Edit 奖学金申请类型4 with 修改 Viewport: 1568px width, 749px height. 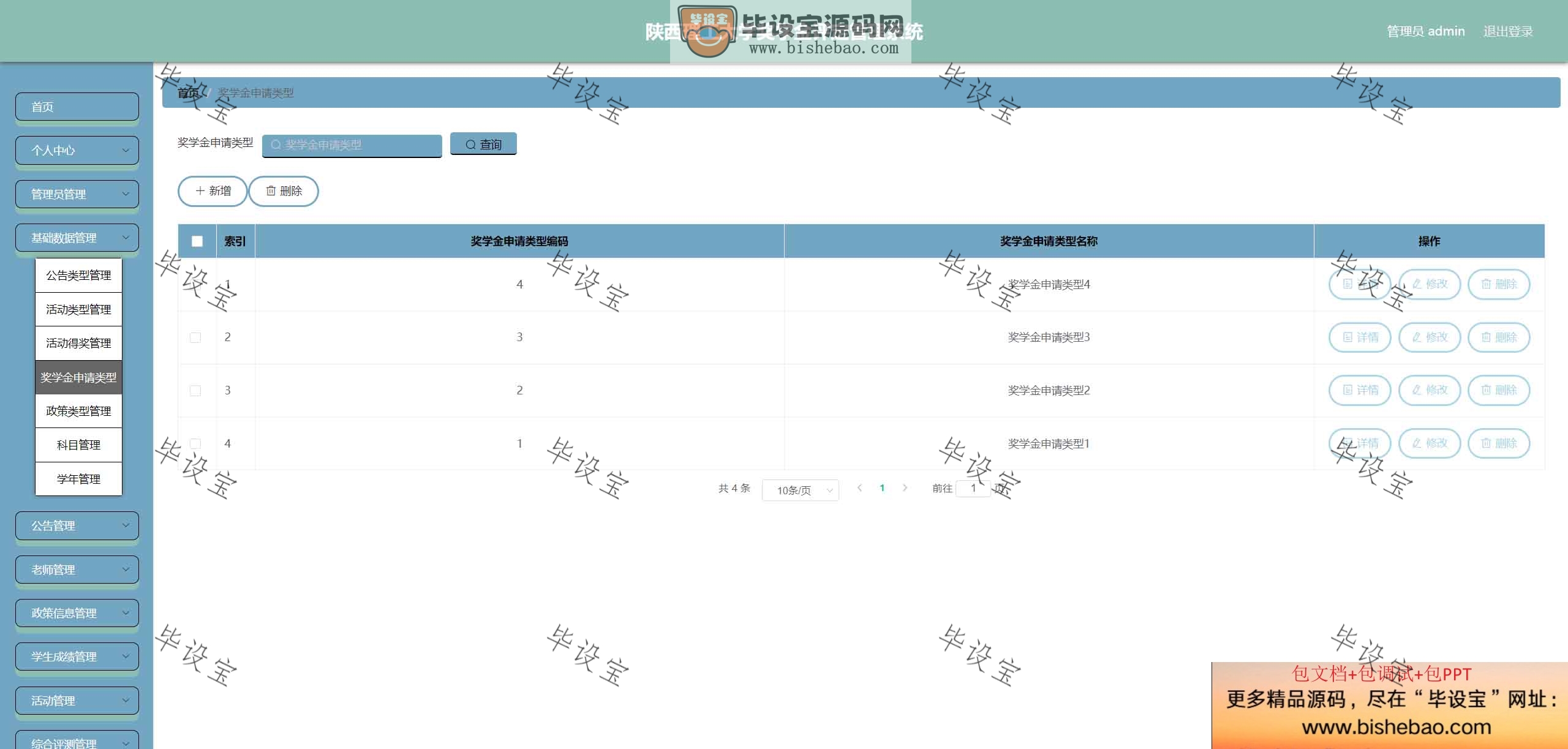coord(1430,284)
